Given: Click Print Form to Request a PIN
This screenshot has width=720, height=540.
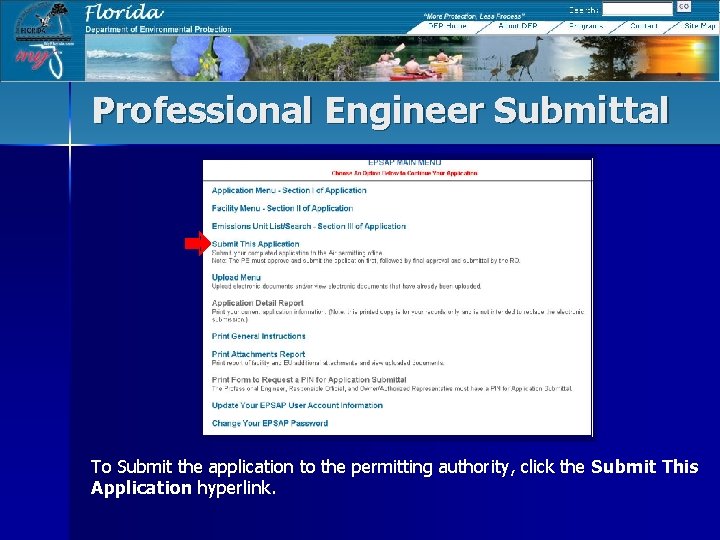Looking at the screenshot, I should [309, 380].
